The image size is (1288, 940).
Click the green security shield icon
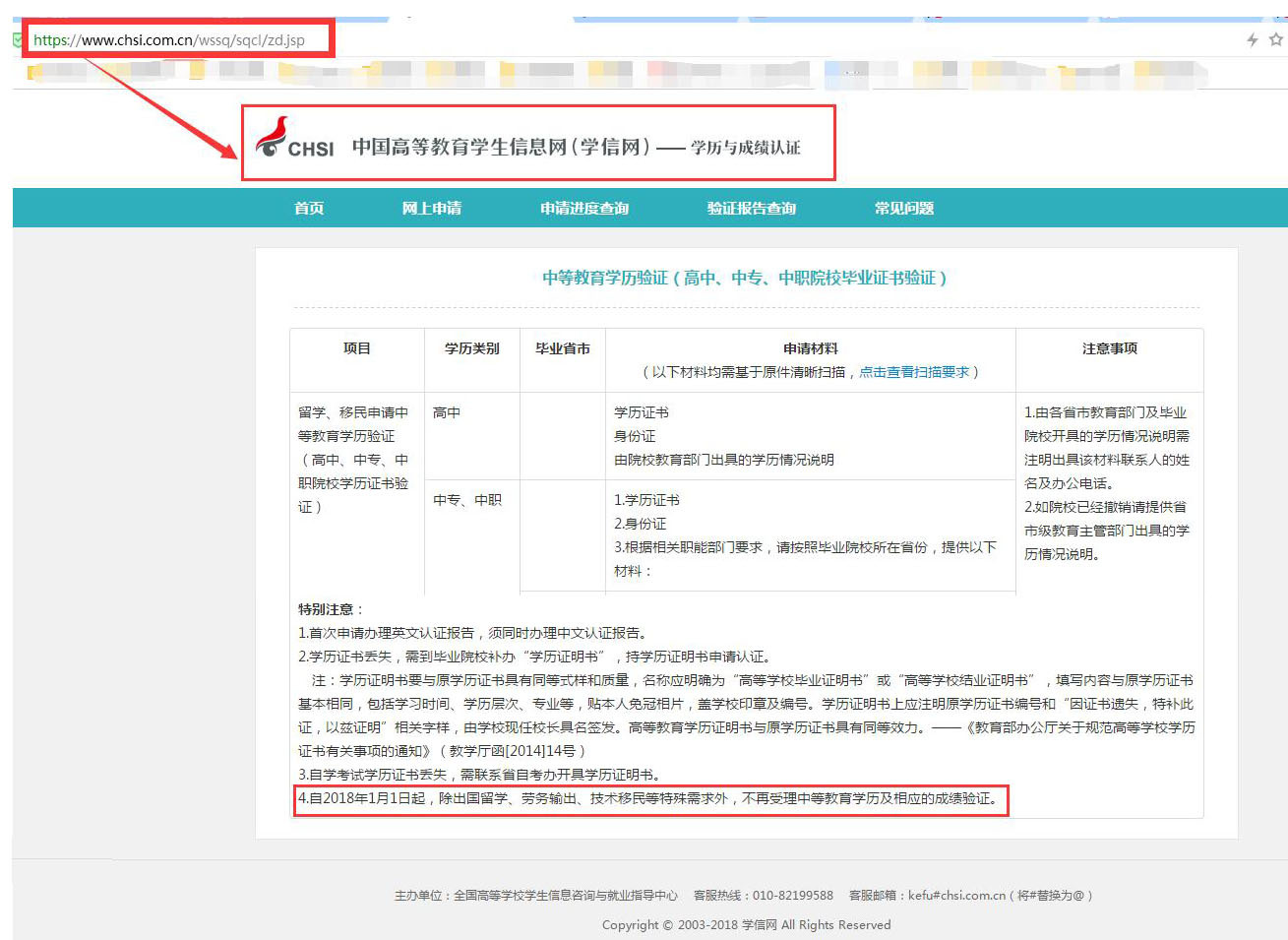(x=18, y=40)
